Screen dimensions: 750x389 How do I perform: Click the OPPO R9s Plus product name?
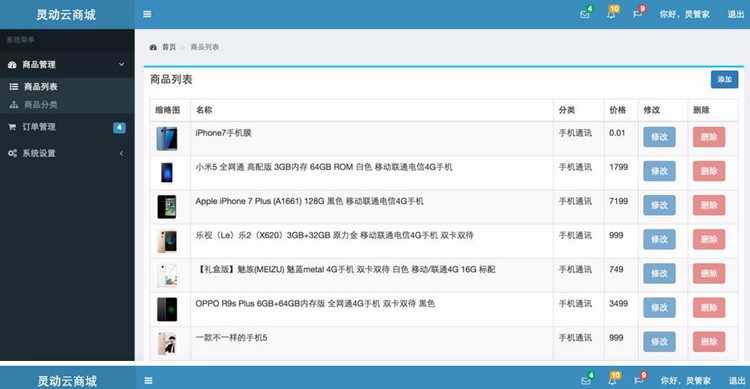(315, 303)
